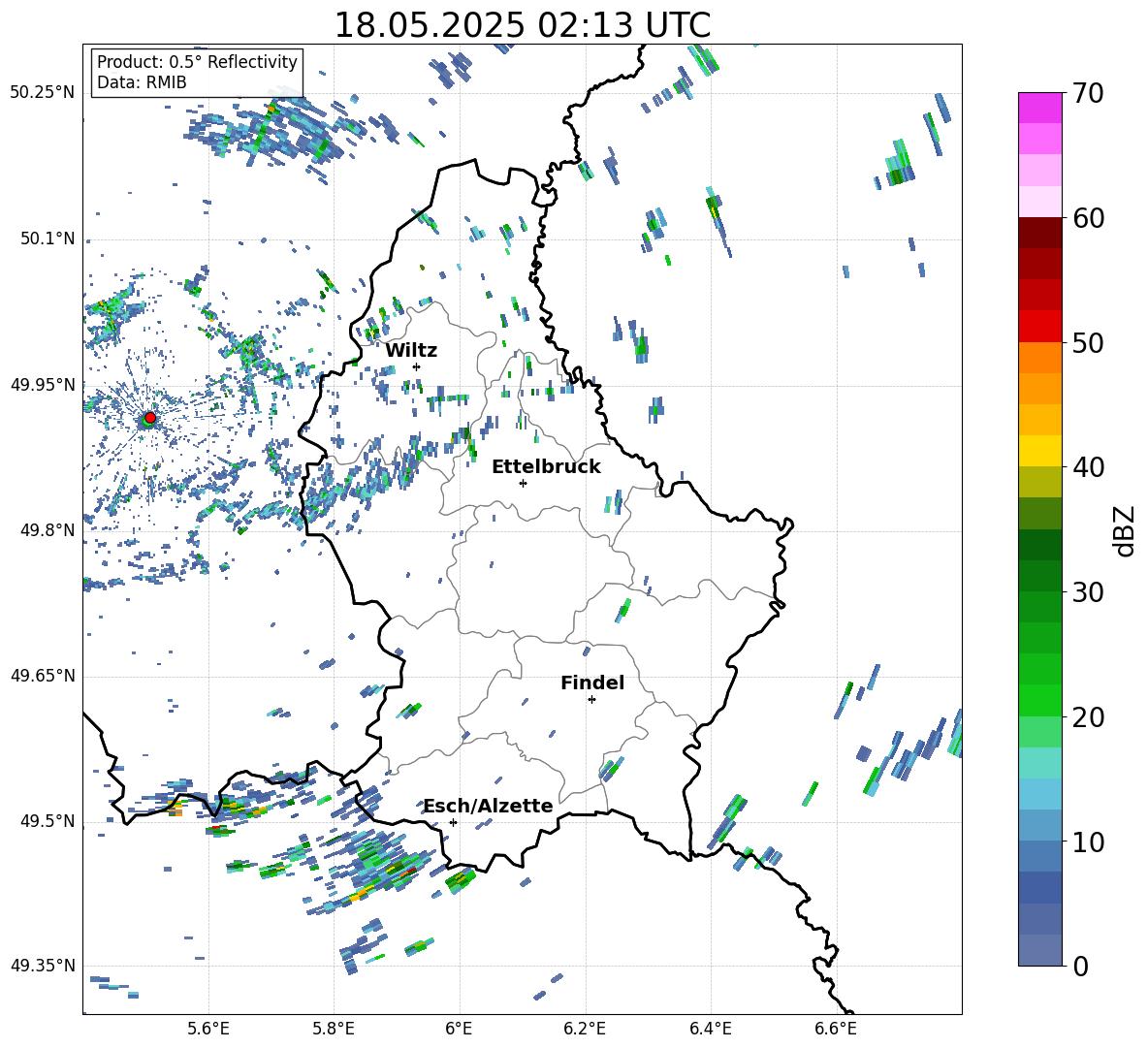Click the 60 colorbar tick label
This screenshot has height=1048, width=1148.
pyautogui.click(x=1088, y=218)
